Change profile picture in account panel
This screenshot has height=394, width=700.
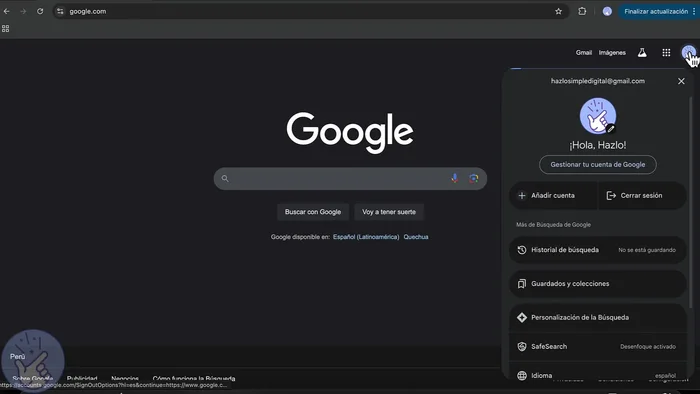[598, 116]
